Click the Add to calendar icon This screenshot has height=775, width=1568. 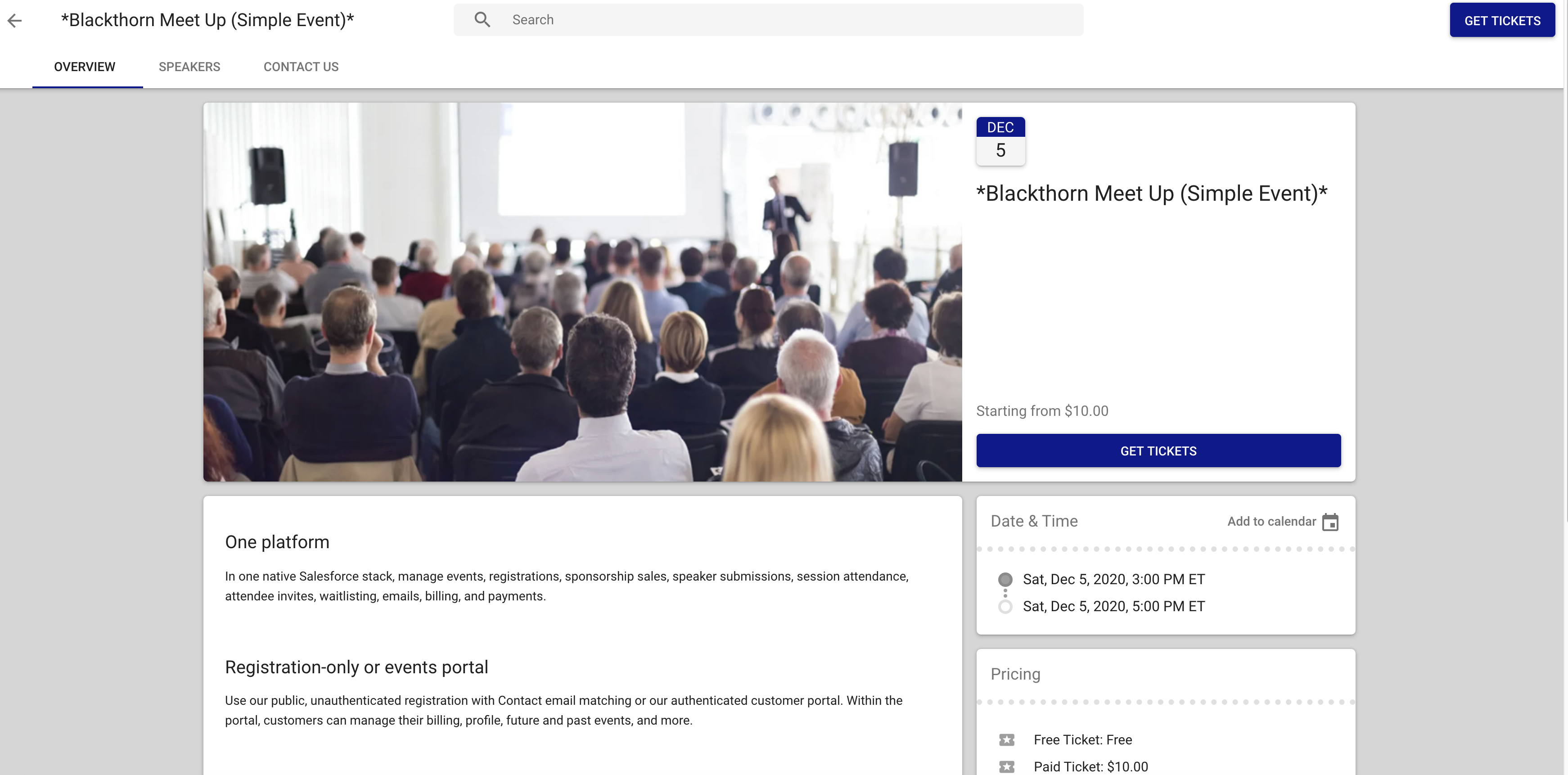click(x=1330, y=522)
